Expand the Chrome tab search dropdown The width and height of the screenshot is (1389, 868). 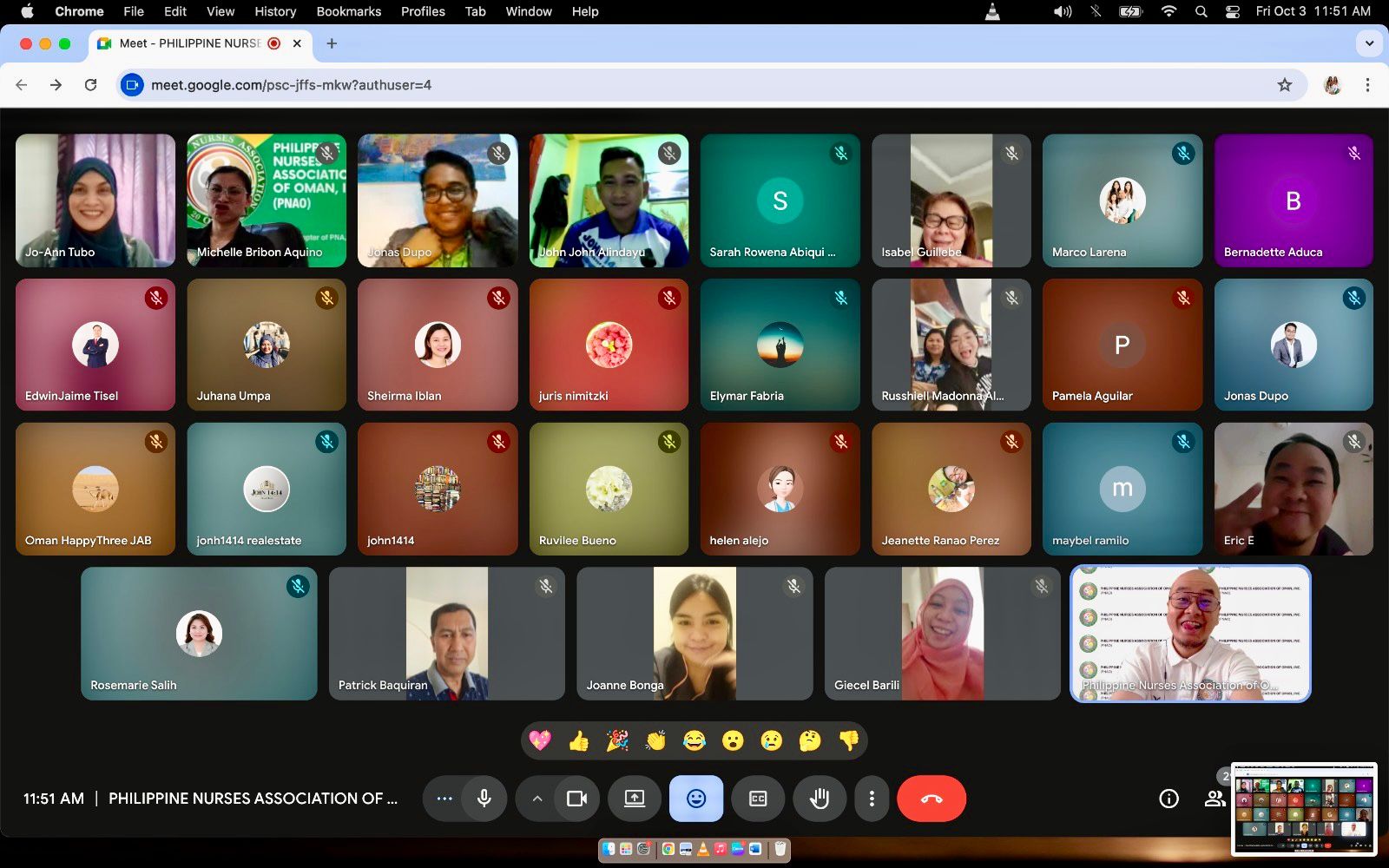pyautogui.click(x=1369, y=43)
